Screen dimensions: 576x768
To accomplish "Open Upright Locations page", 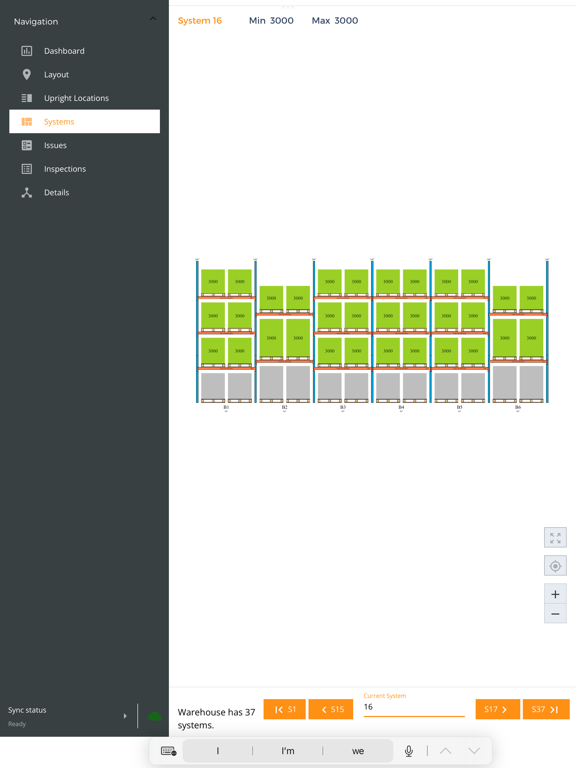I will [84, 98].
